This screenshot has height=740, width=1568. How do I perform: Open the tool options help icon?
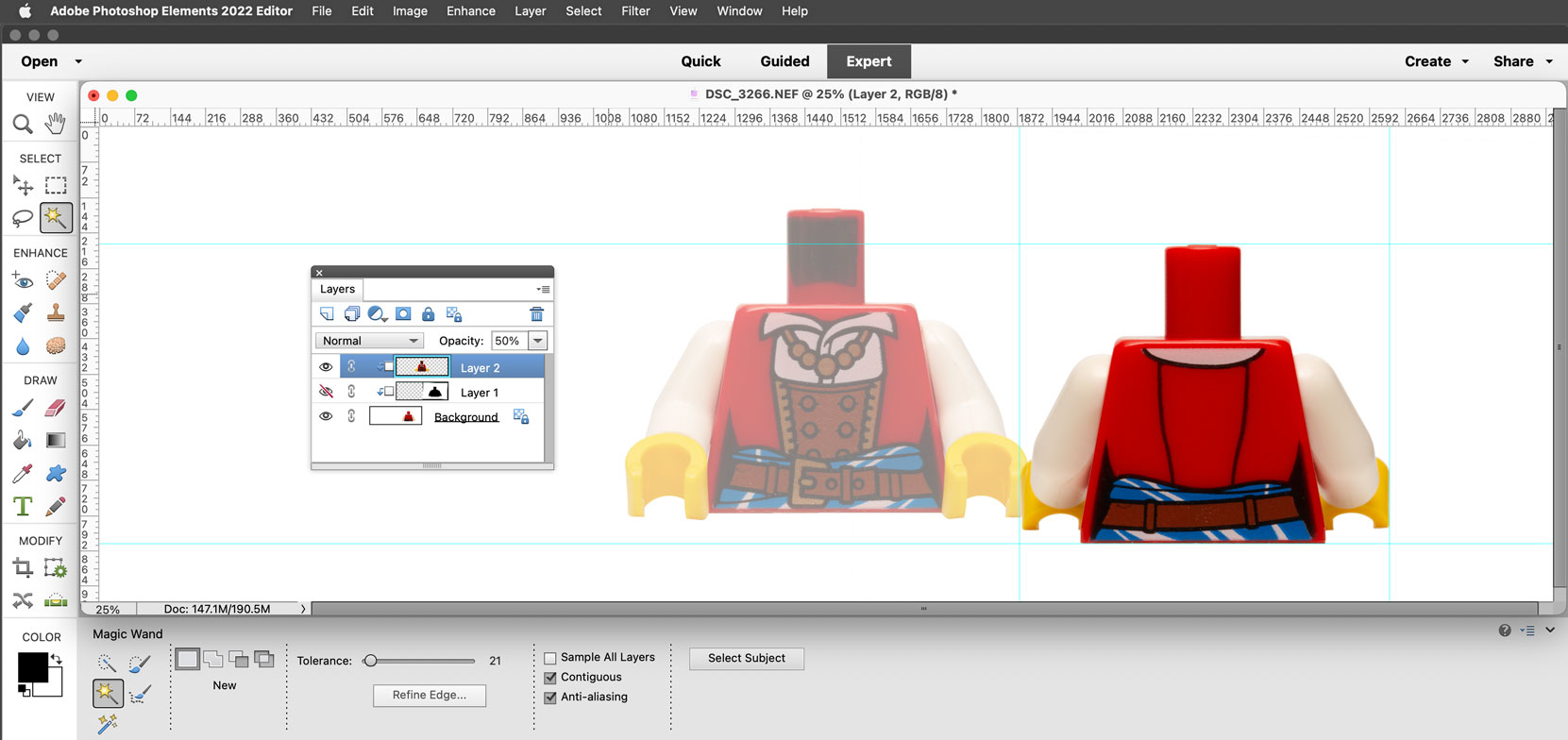coord(1505,631)
